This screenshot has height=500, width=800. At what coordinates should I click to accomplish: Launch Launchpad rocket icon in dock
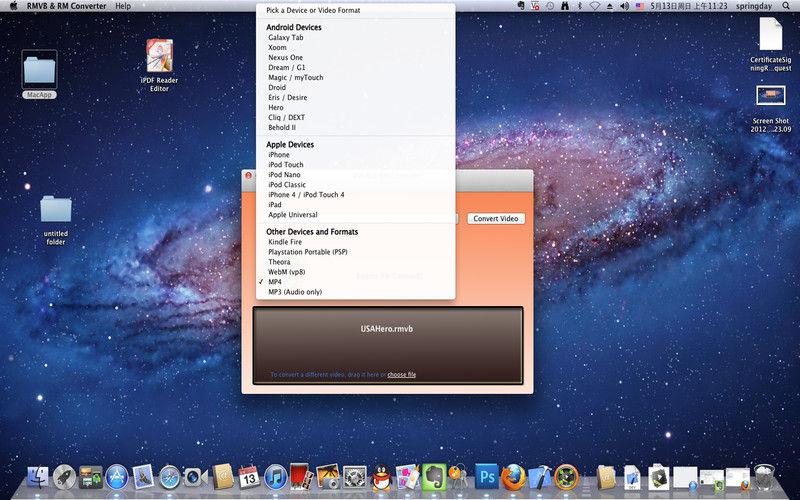(64, 478)
